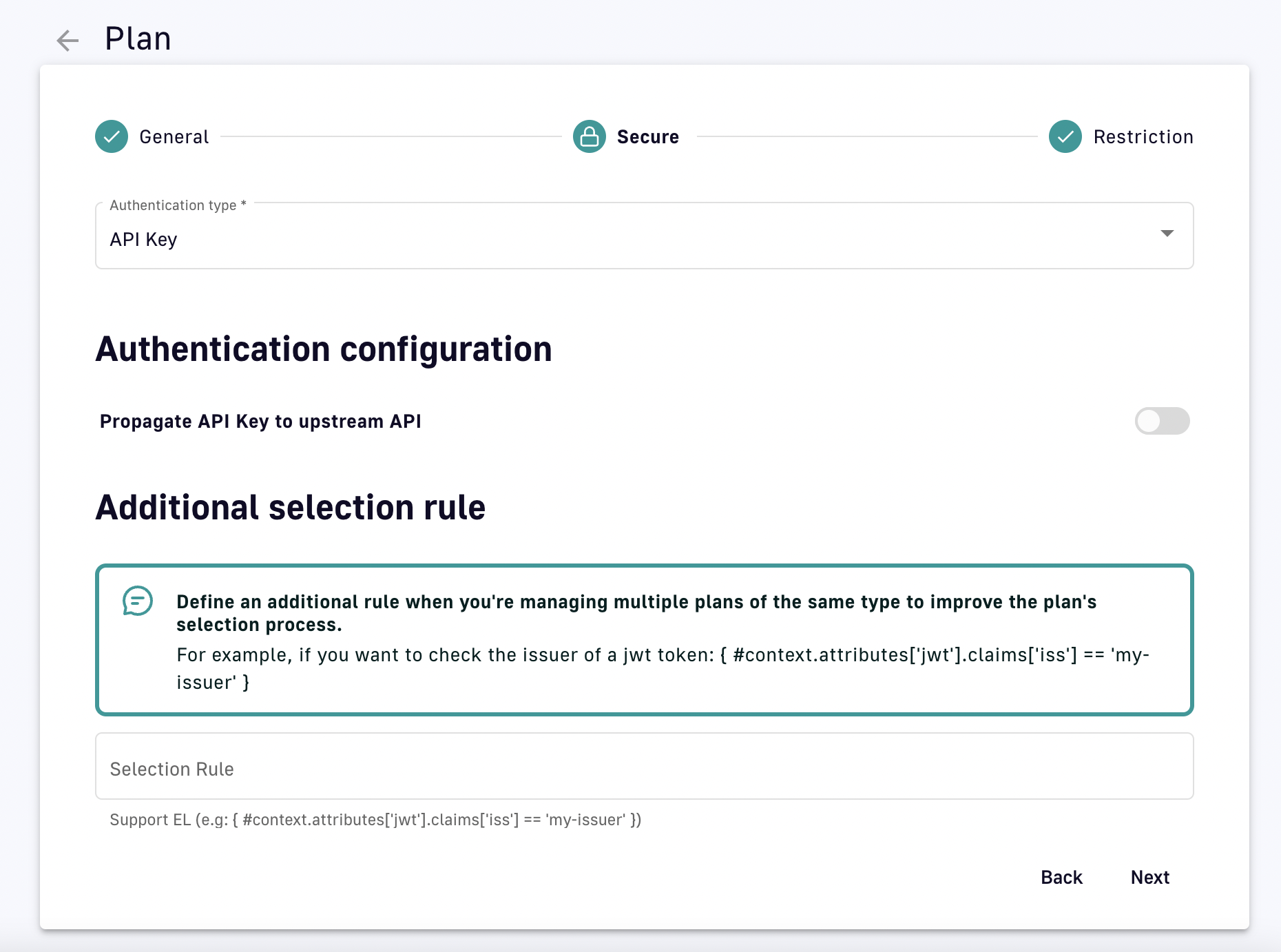Click the Secure step lock icon
Viewport: 1281px width, 952px height.
pyautogui.click(x=590, y=136)
